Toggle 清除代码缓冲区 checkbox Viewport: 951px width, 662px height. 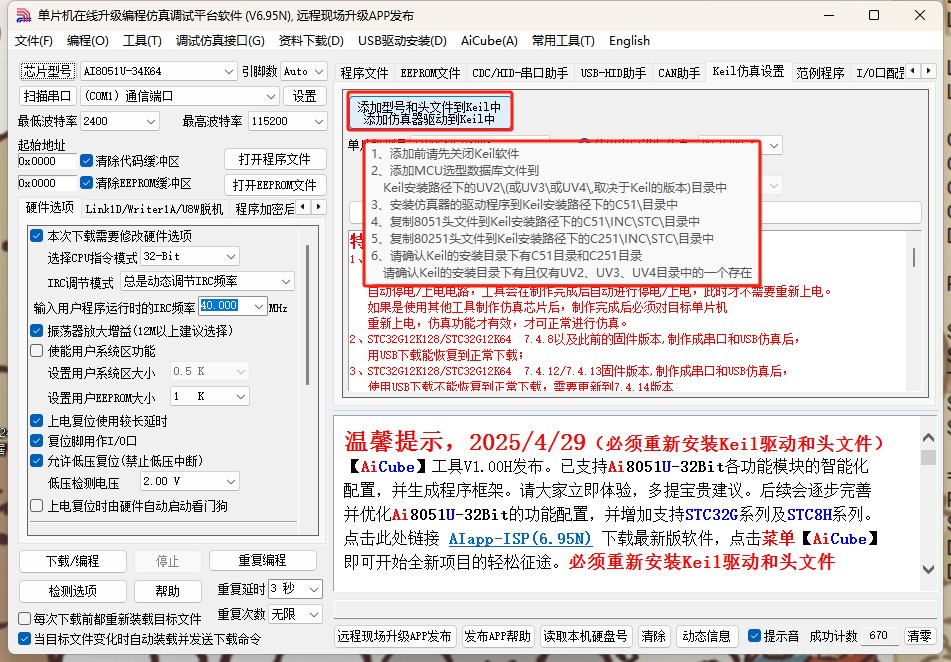coord(87,161)
